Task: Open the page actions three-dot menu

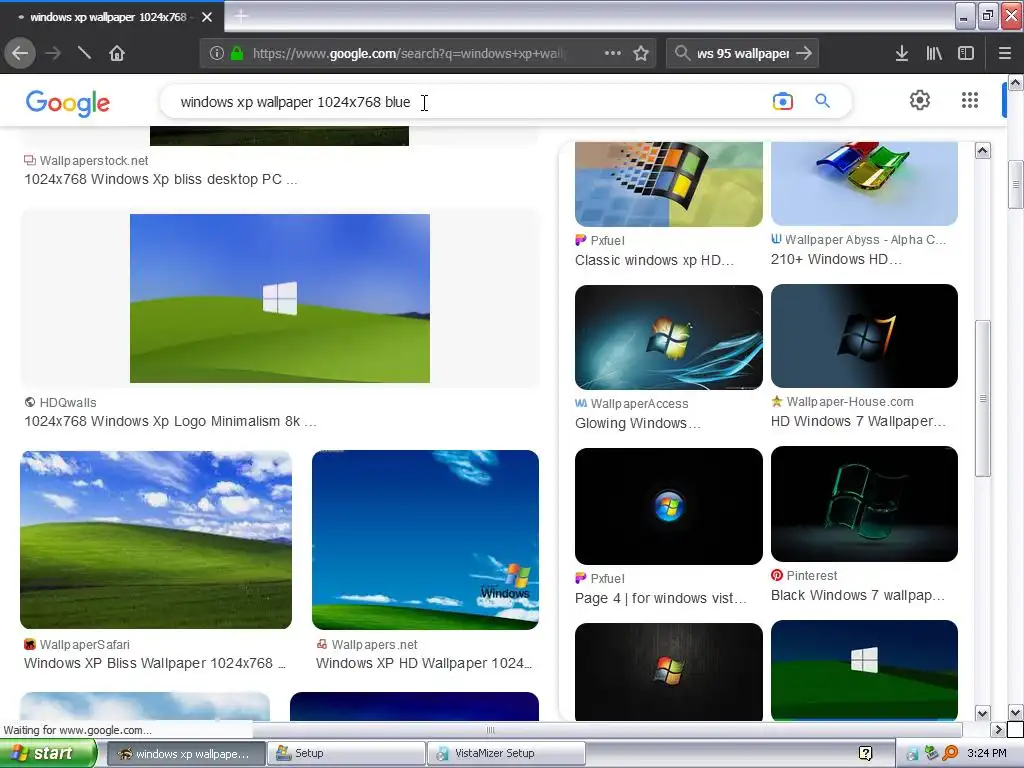Action: [x=613, y=53]
